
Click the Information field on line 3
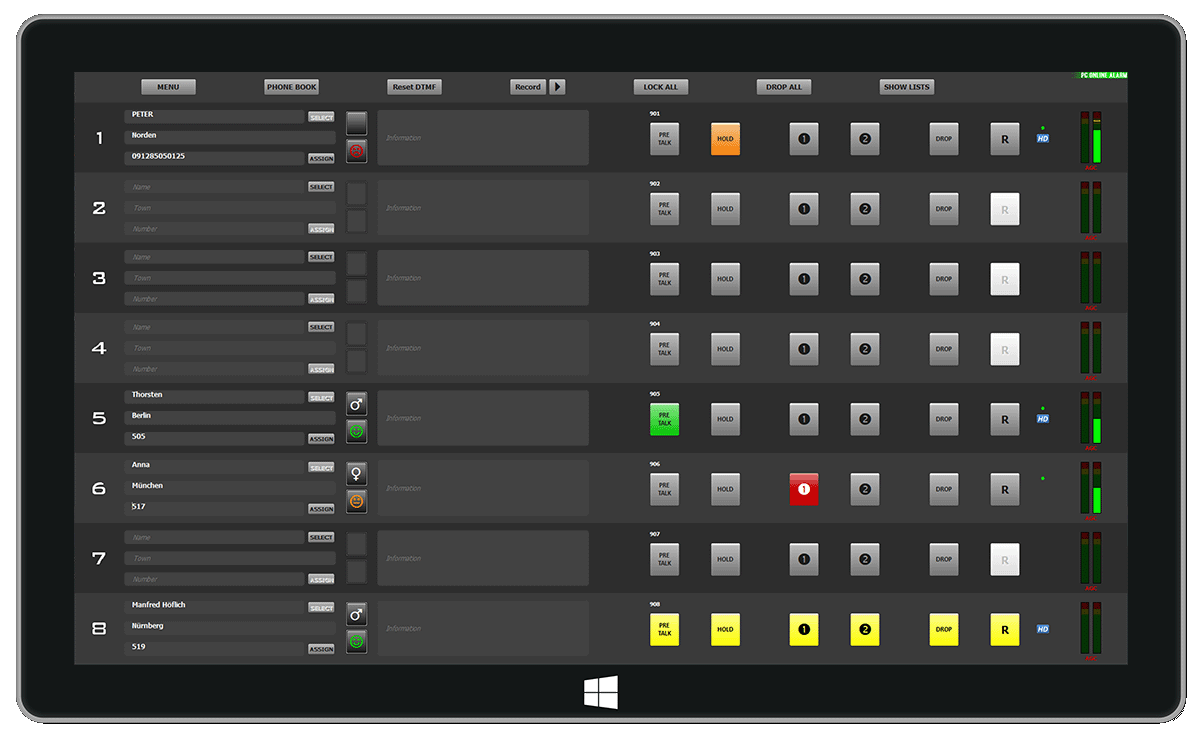pyautogui.click(x=483, y=278)
